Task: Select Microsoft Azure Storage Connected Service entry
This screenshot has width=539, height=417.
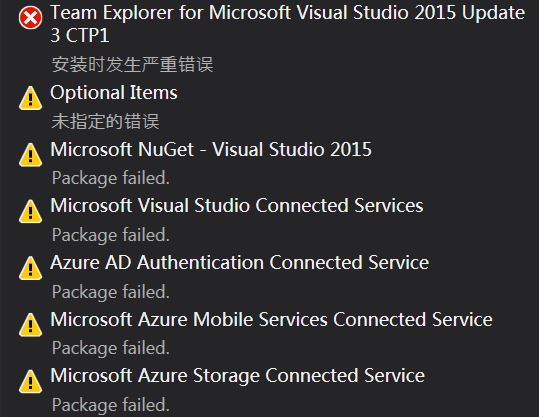Action: [x=238, y=375]
